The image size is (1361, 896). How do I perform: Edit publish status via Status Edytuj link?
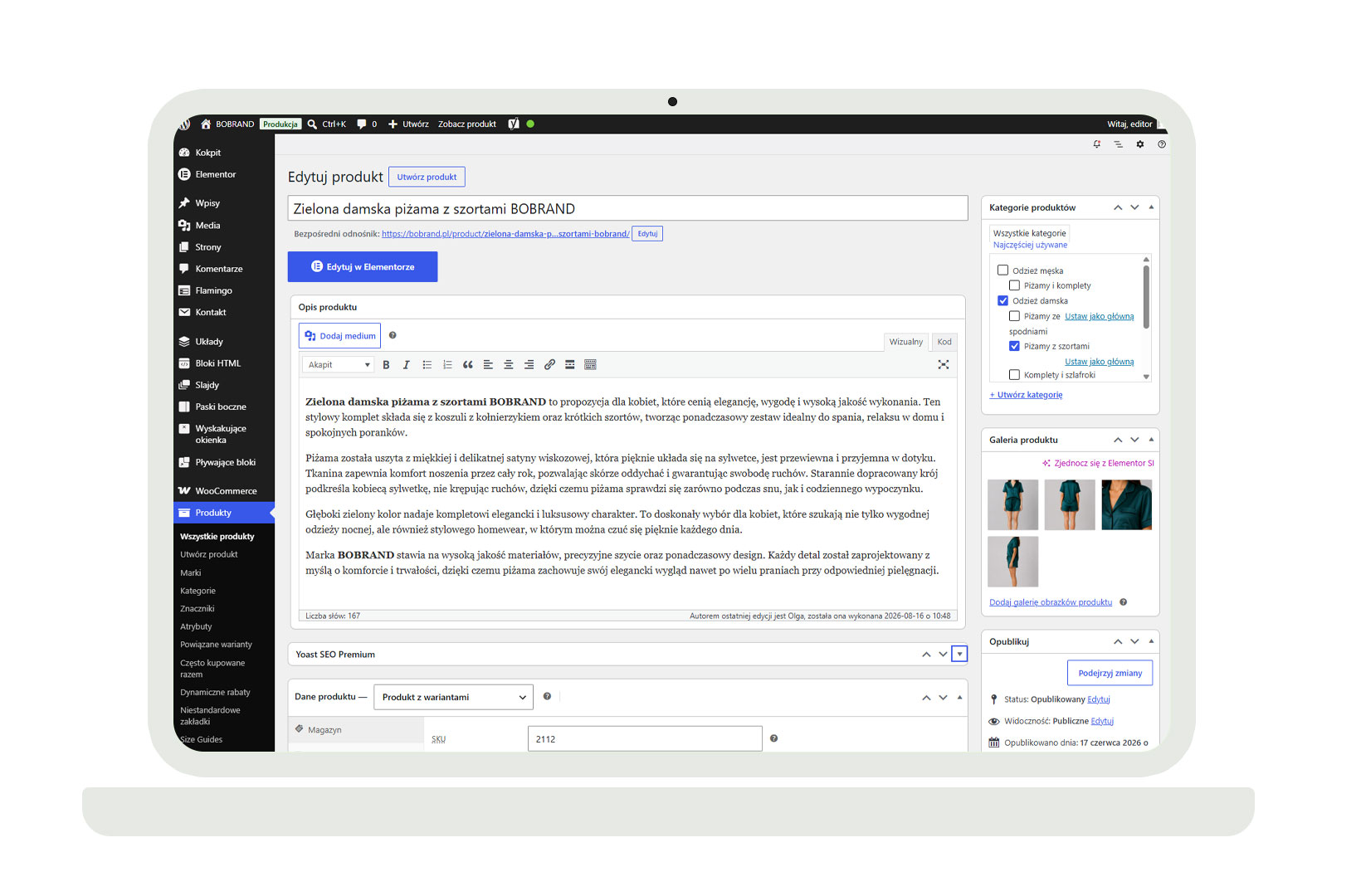[1099, 699]
